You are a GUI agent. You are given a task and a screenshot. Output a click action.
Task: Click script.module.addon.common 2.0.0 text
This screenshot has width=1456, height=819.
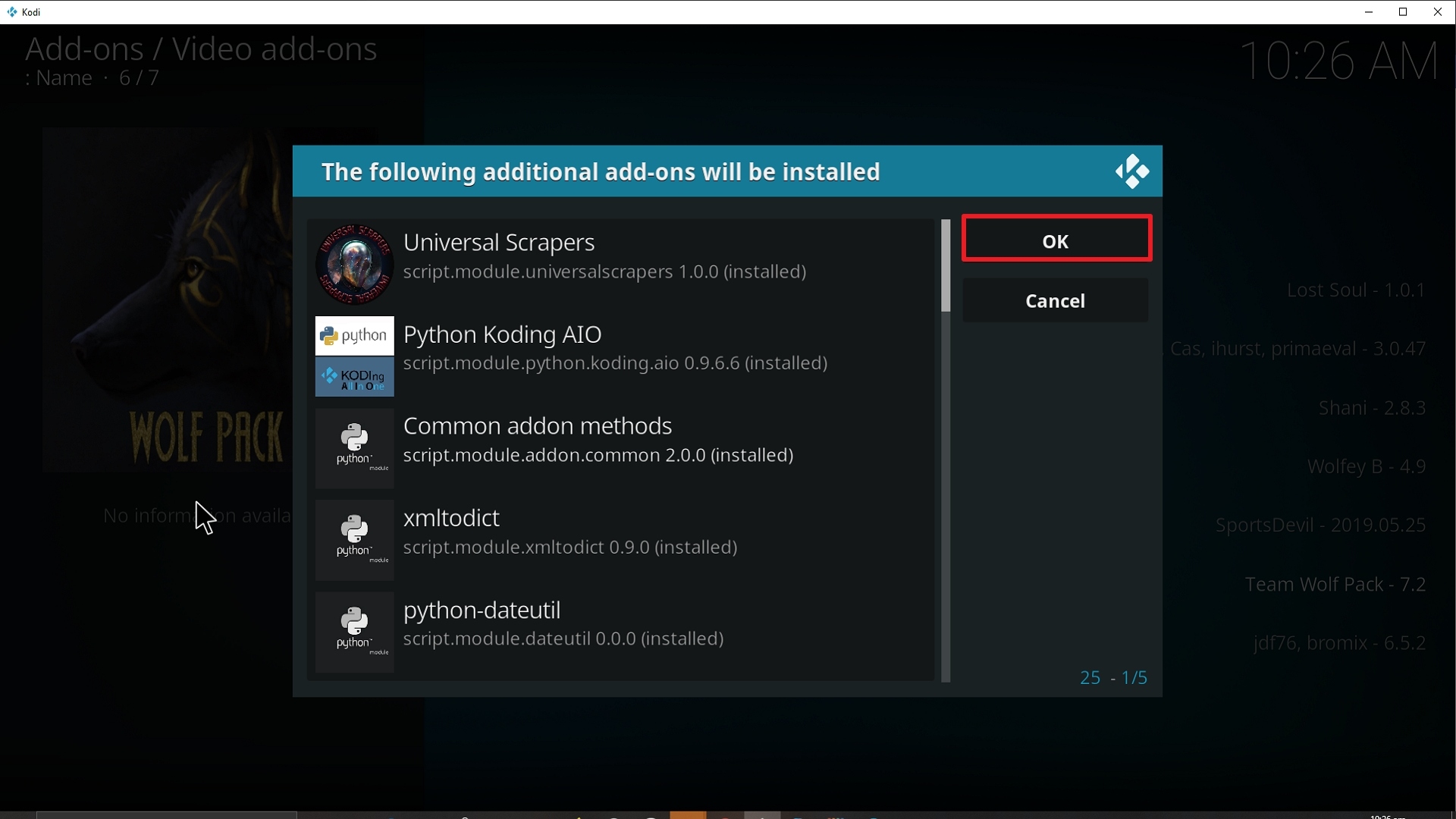598,456
